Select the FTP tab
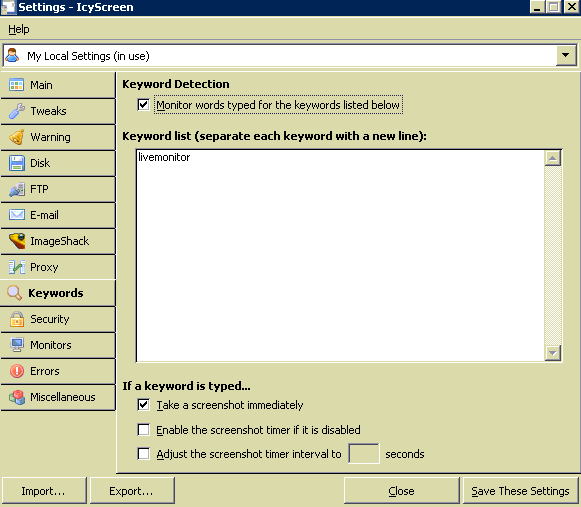Screen dimensions: 581x507 [x=58, y=189]
